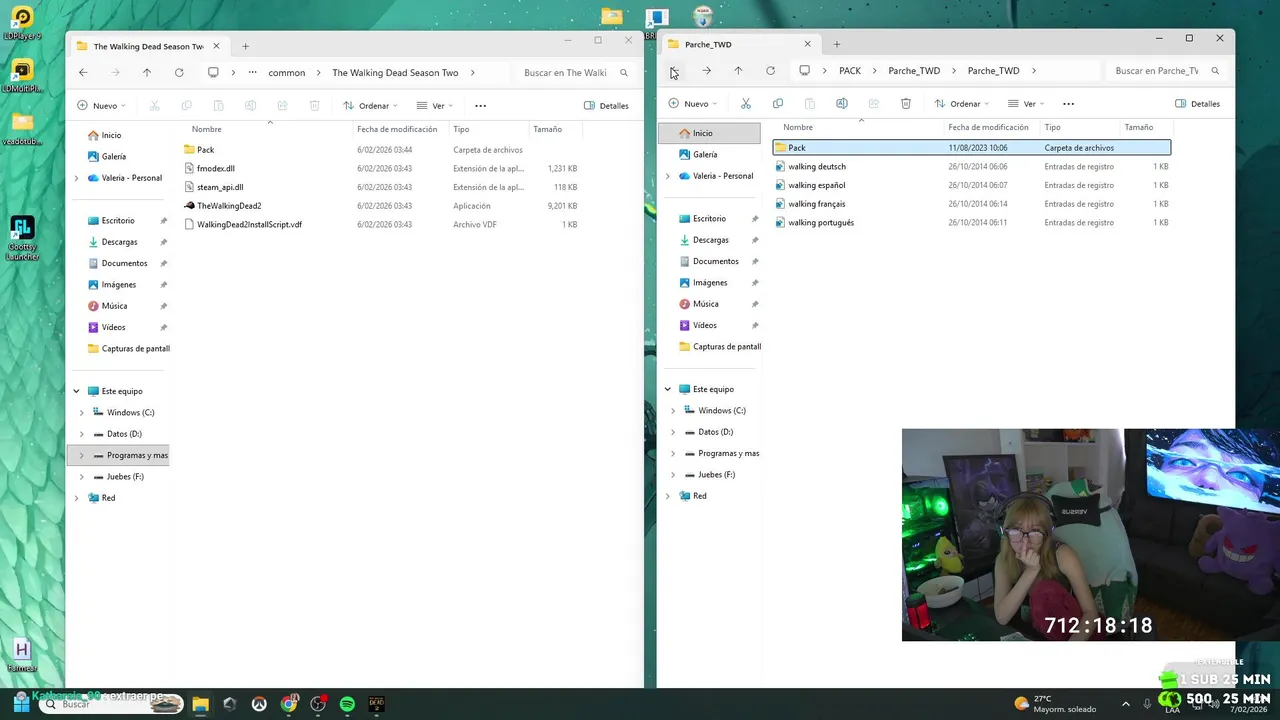
Task: Sort by Fecha de modificación in left window
Action: tap(397, 129)
